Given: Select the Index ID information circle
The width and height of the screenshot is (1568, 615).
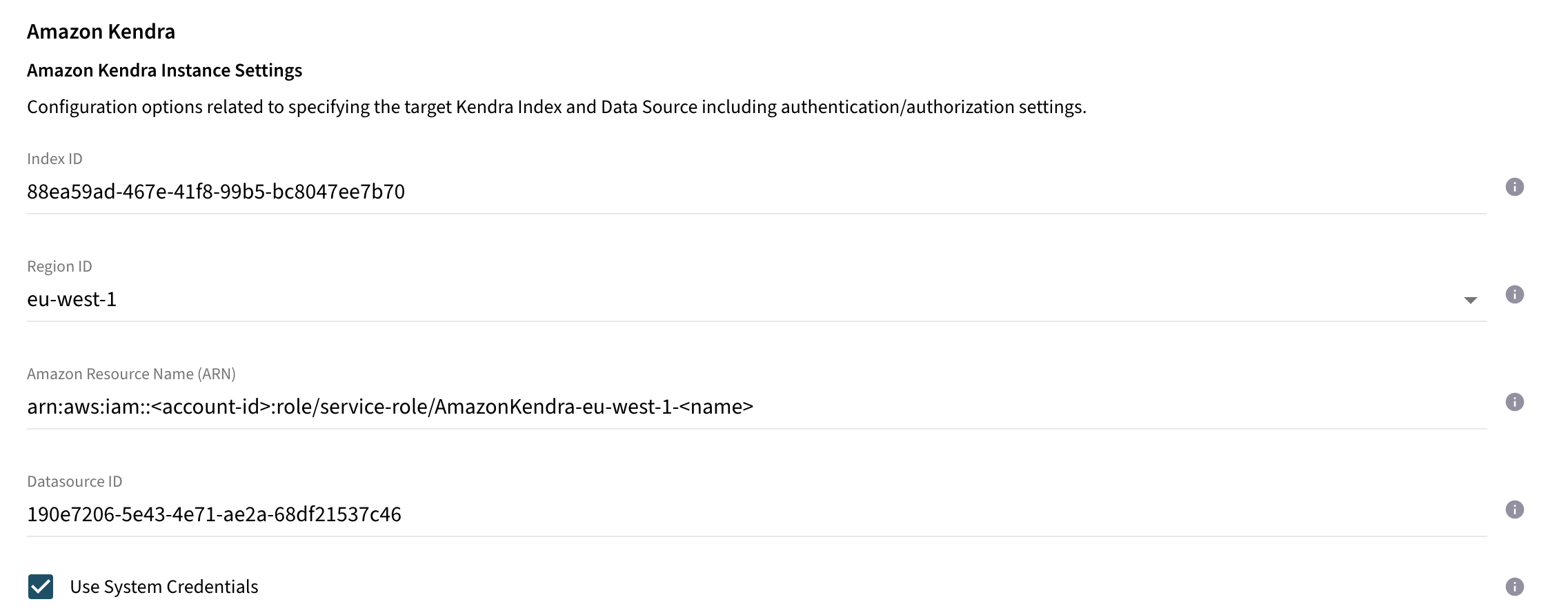Looking at the screenshot, I should [1515, 188].
